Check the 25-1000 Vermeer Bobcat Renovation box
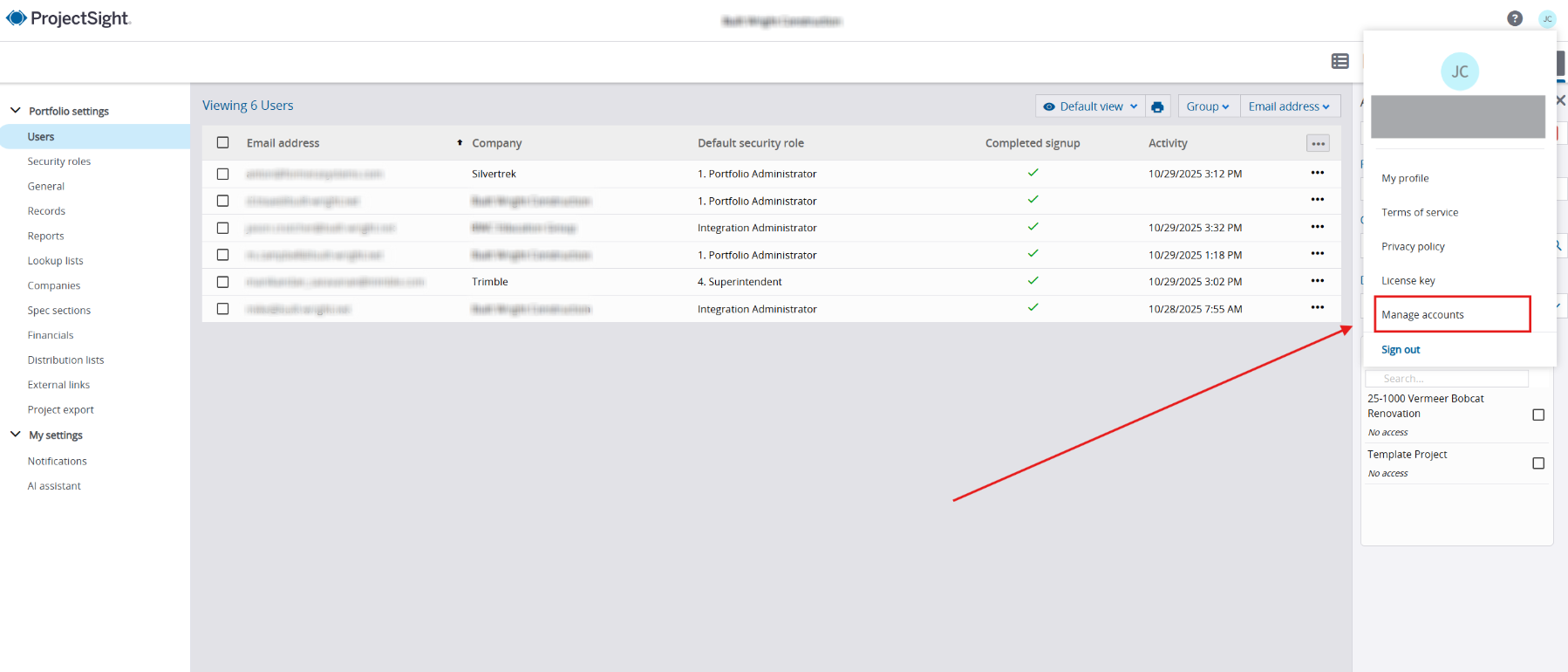1568x672 pixels. pyautogui.click(x=1538, y=415)
